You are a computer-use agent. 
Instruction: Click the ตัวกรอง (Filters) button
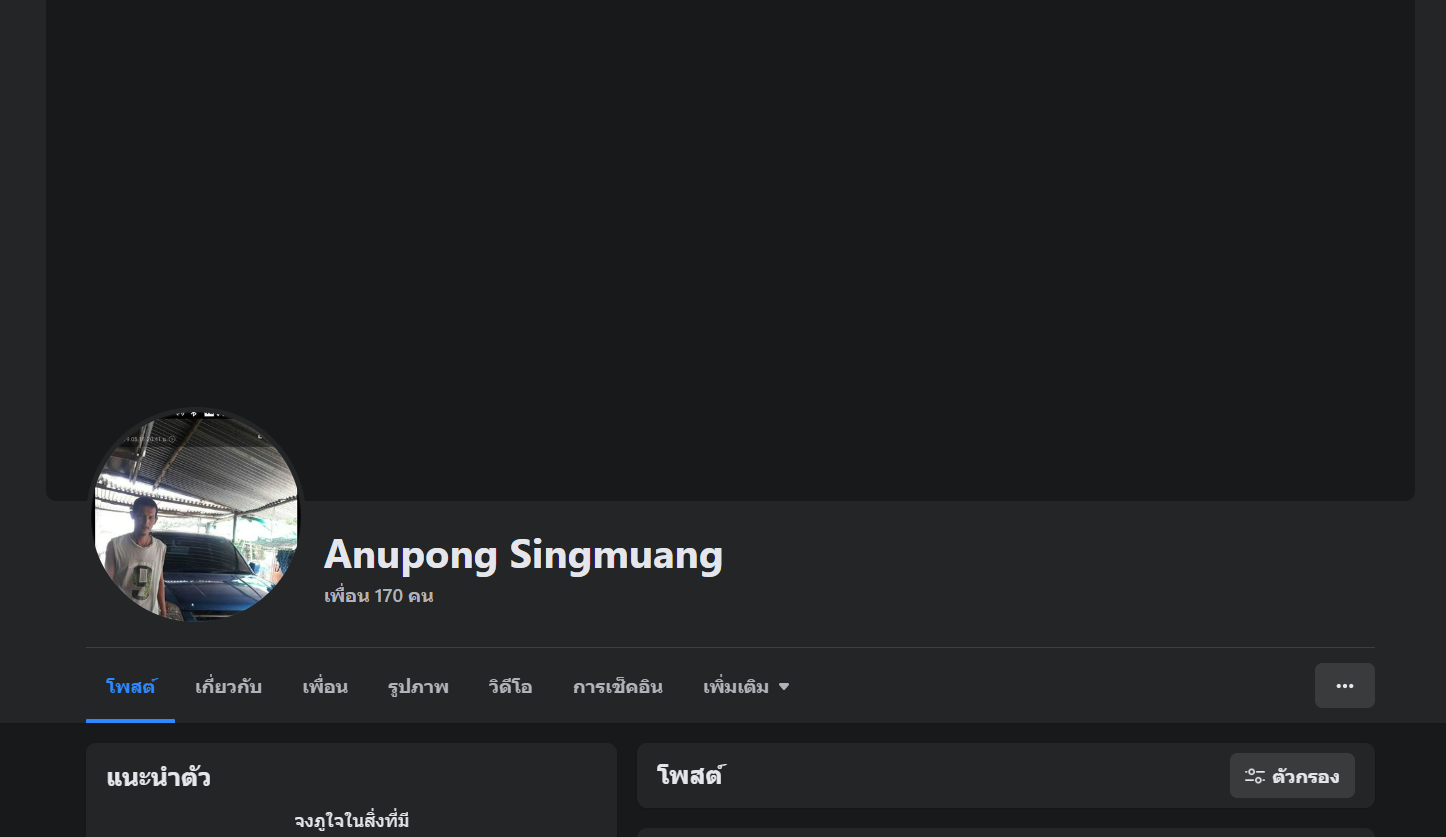point(1292,776)
